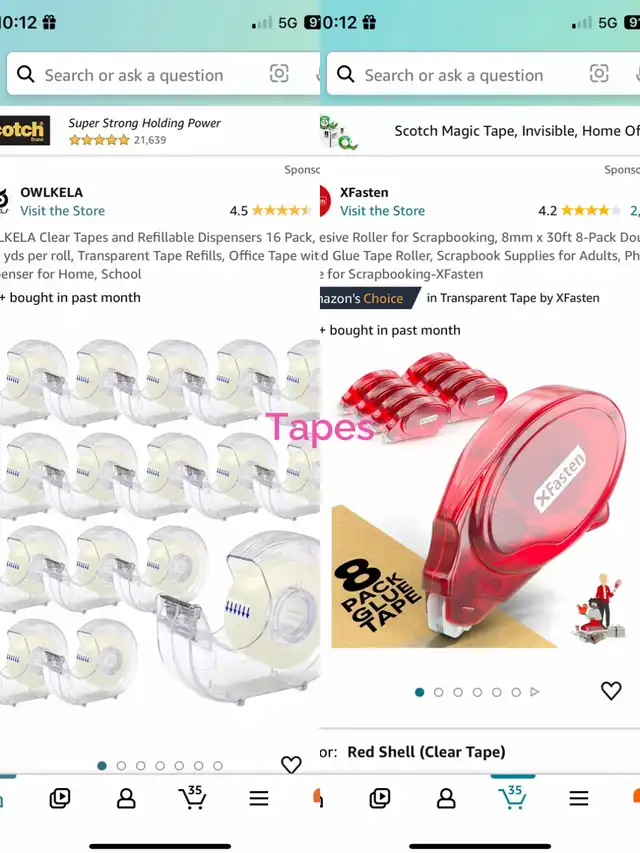Open OWLKELA 4.5 star rating reviews
640x853 pixels.
point(270,211)
